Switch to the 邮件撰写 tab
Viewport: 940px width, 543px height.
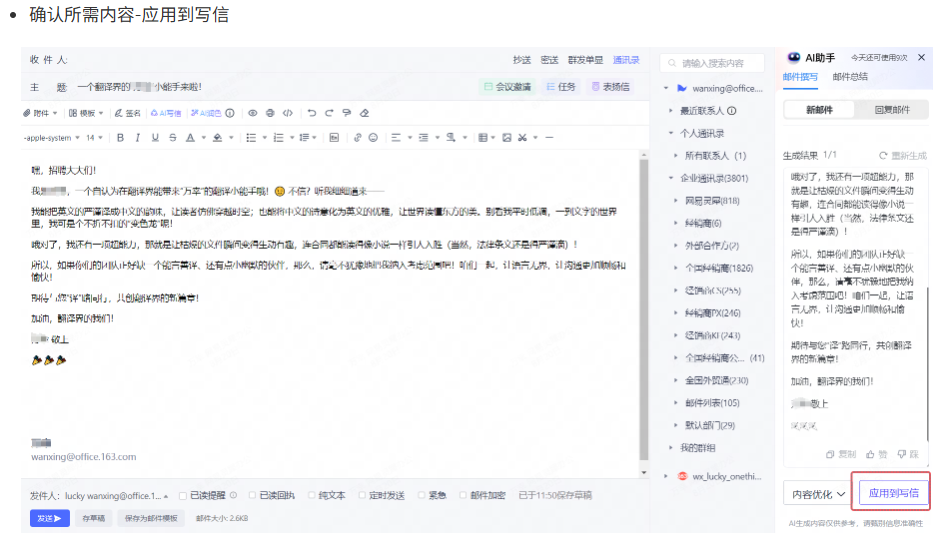pyautogui.click(x=800, y=77)
